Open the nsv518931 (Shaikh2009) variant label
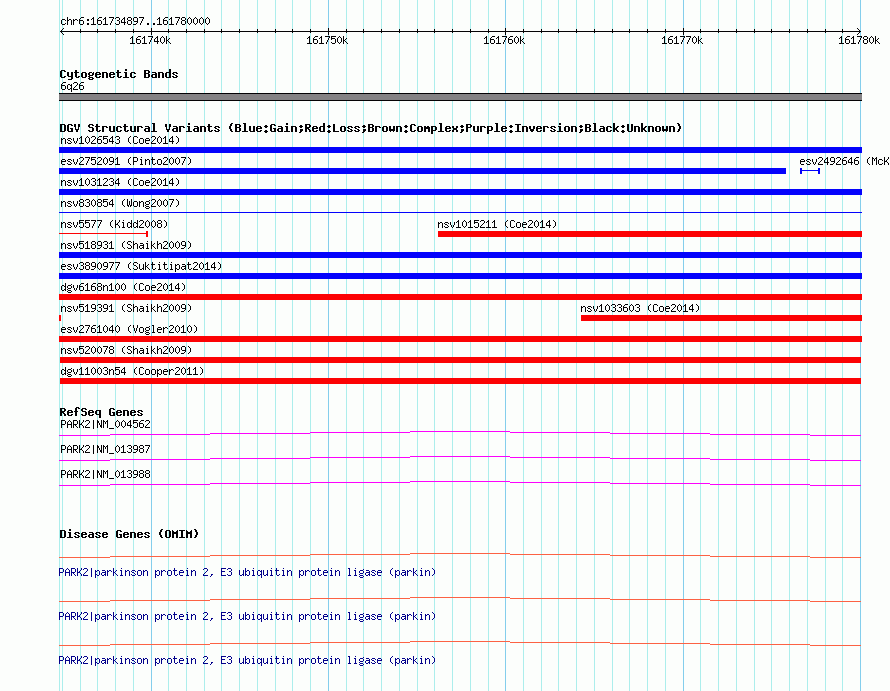The width and height of the screenshot is (890, 691). pos(126,245)
